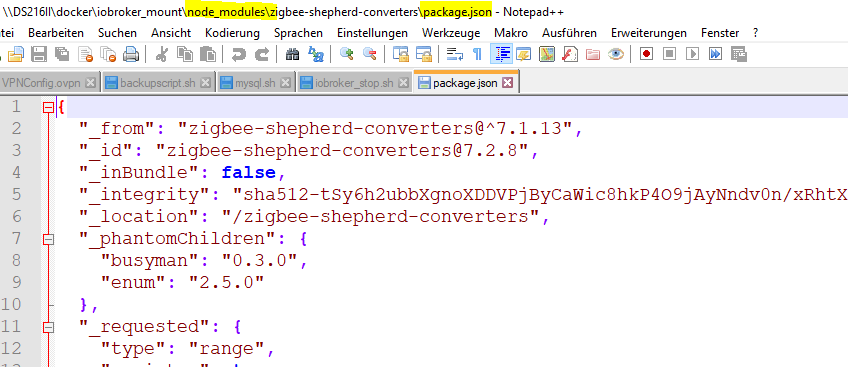Close the package.json tab

click(507, 83)
